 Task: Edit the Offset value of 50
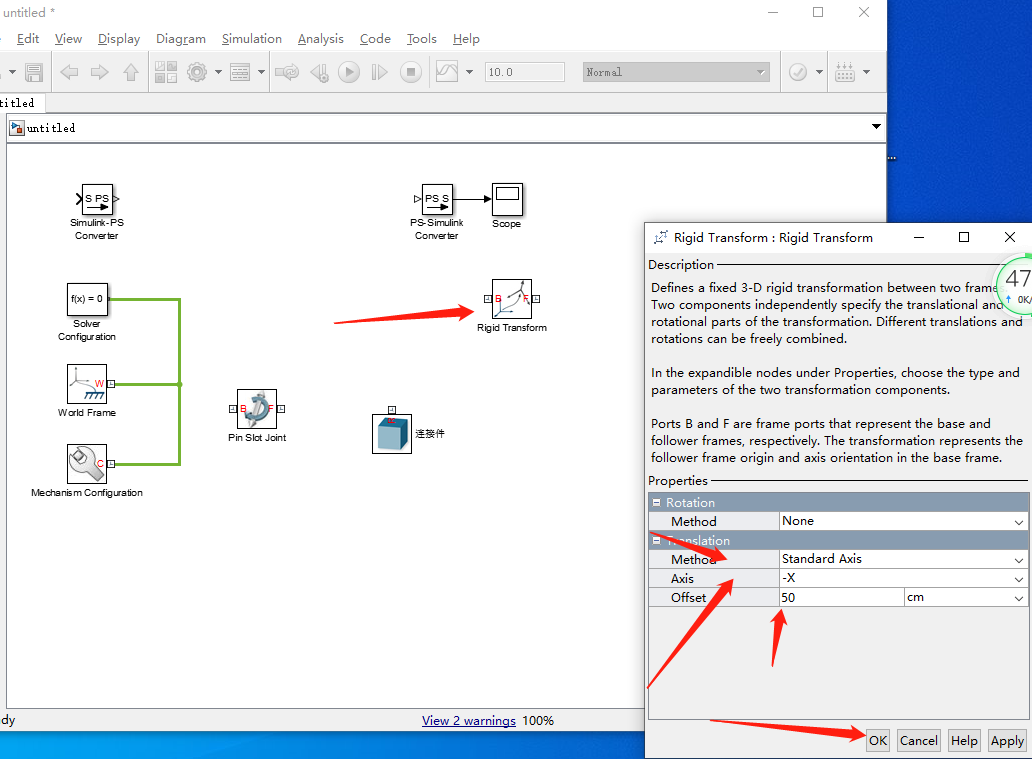[840, 597]
